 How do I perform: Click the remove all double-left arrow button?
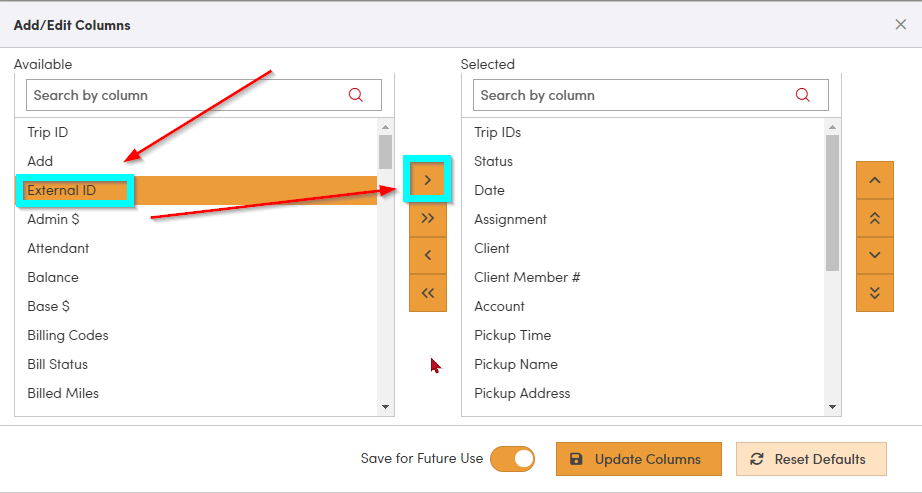coord(427,293)
